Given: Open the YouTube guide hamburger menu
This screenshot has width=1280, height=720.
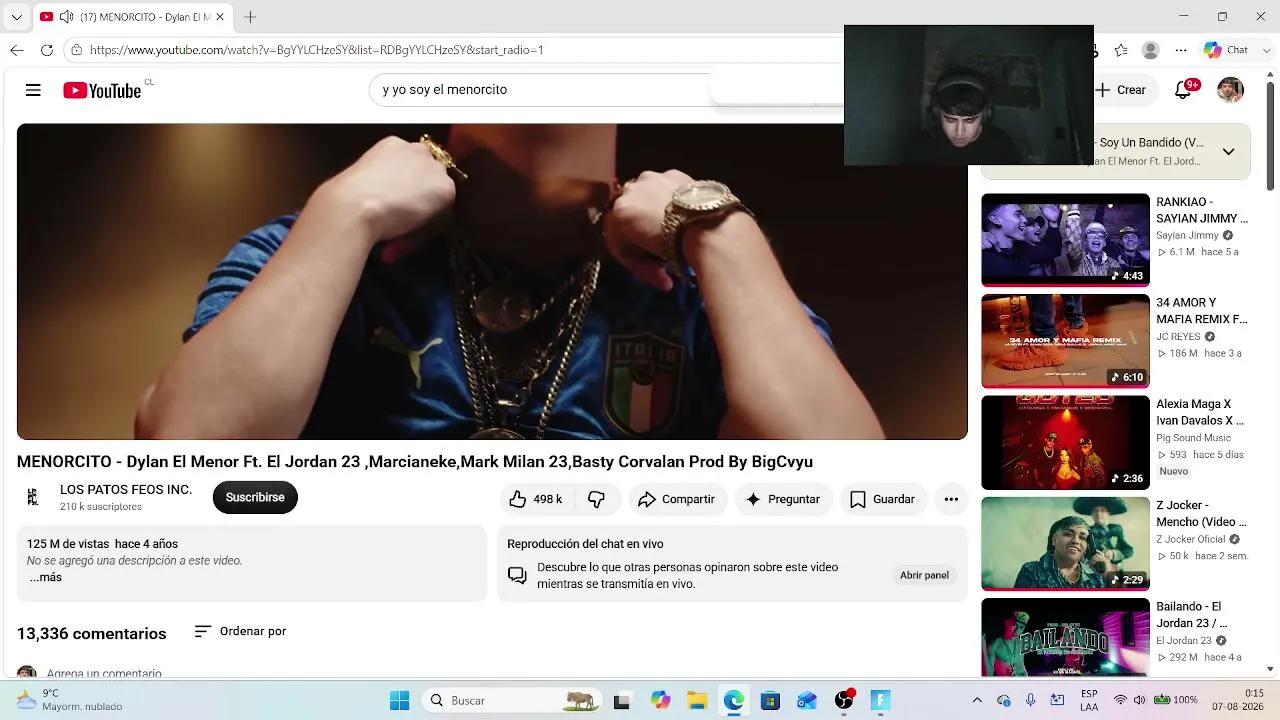Looking at the screenshot, I should click(33, 90).
